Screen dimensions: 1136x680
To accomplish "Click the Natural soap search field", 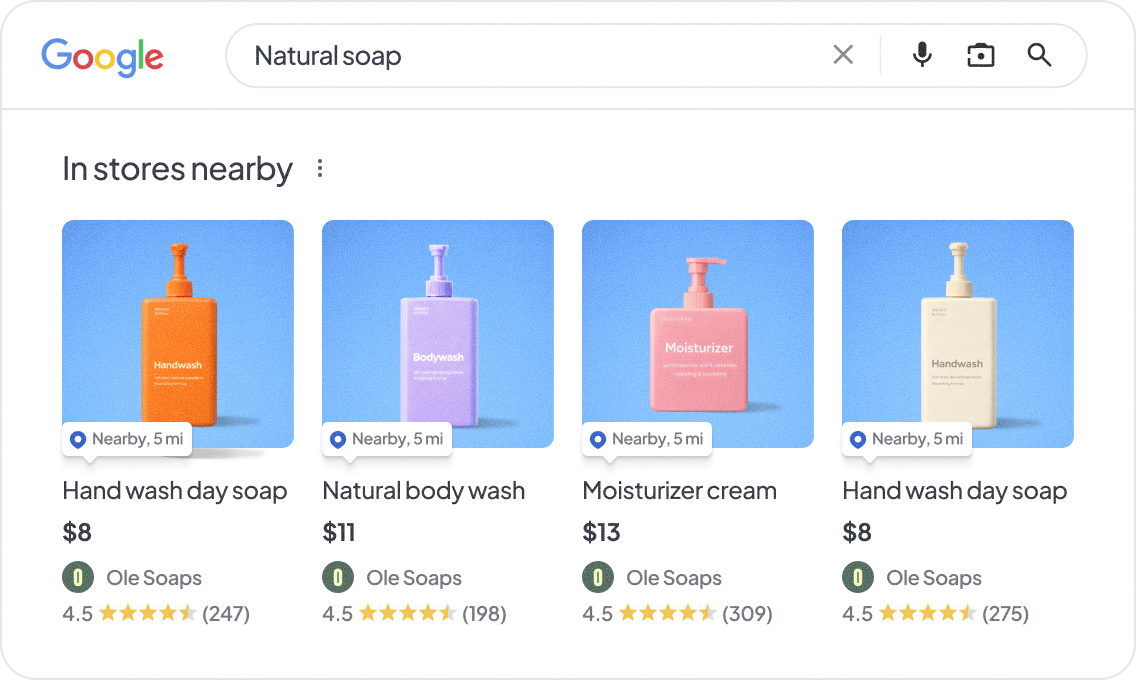I will pos(530,56).
